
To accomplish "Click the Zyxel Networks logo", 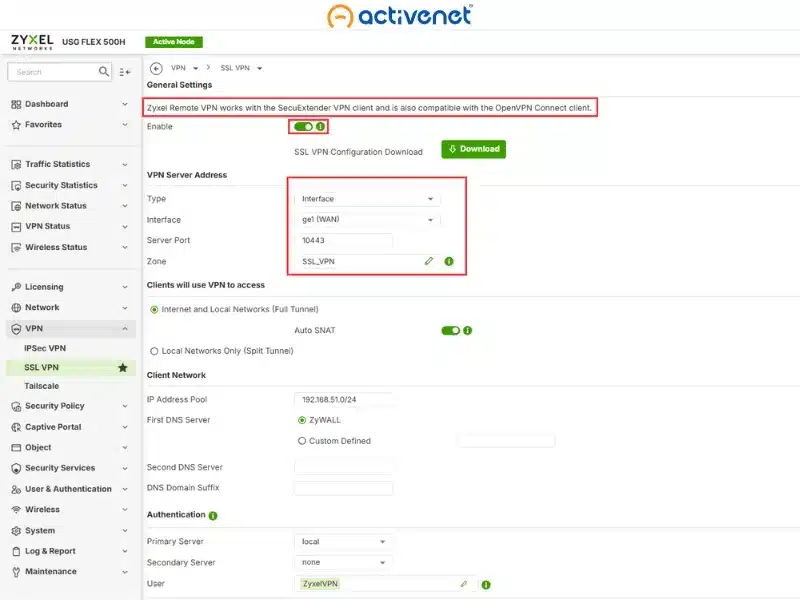I will (32, 42).
